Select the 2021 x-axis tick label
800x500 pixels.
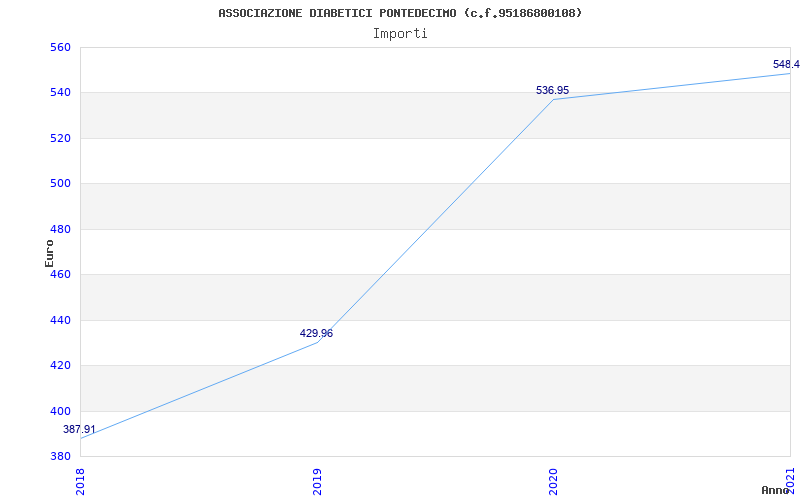(789, 480)
